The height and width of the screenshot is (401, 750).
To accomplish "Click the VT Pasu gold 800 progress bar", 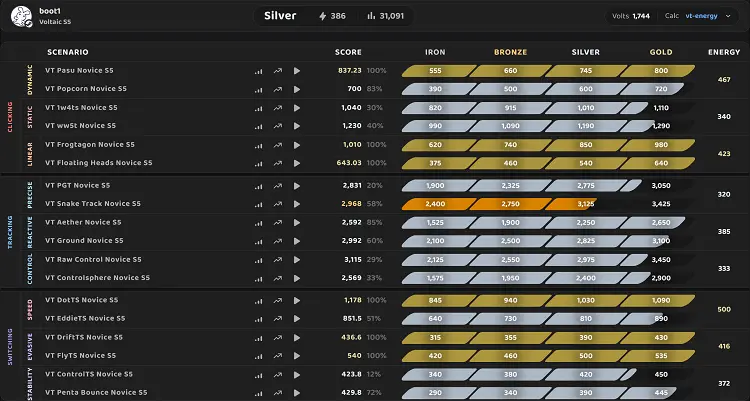I will click(x=660, y=71).
